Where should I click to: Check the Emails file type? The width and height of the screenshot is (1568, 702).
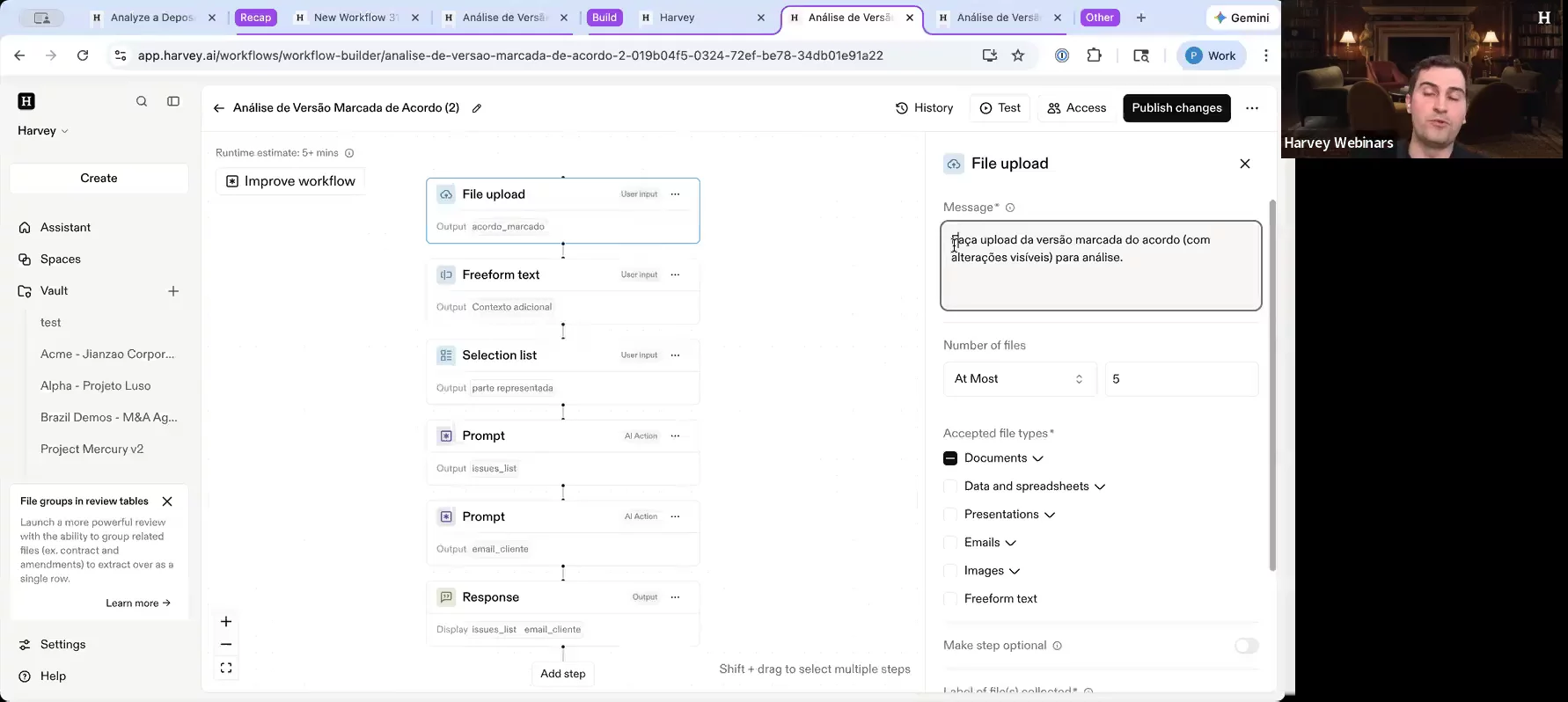950,543
